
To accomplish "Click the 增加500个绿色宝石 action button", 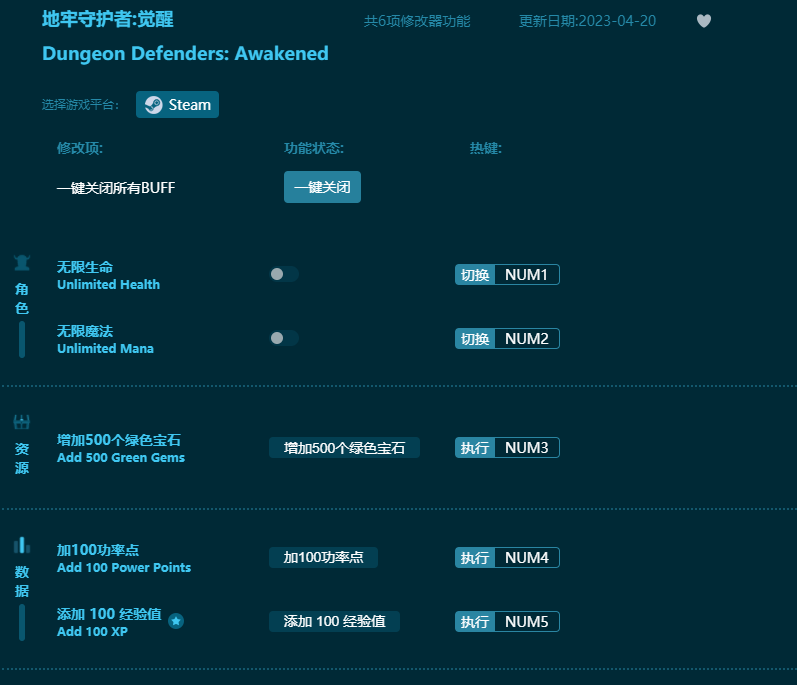I will click(x=344, y=448).
